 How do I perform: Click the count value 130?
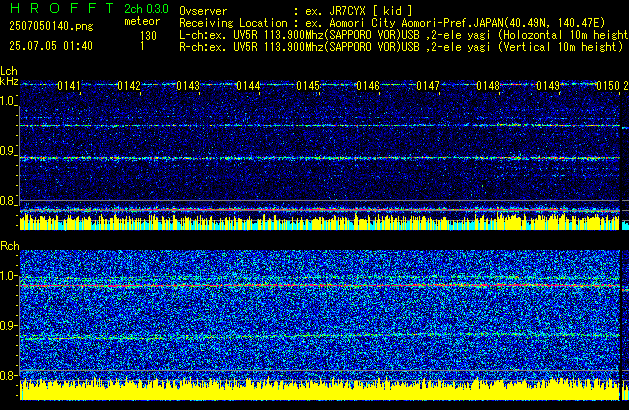pyautogui.click(x=148, y=36)
